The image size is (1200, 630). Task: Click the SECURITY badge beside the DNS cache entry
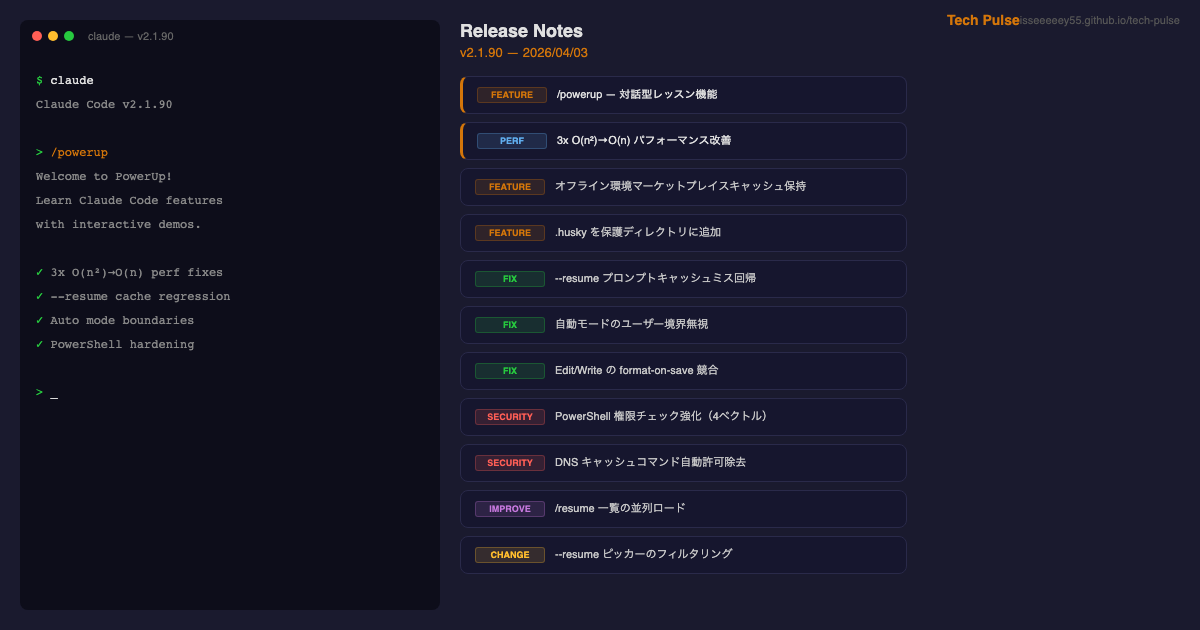[x=510, y=463]
